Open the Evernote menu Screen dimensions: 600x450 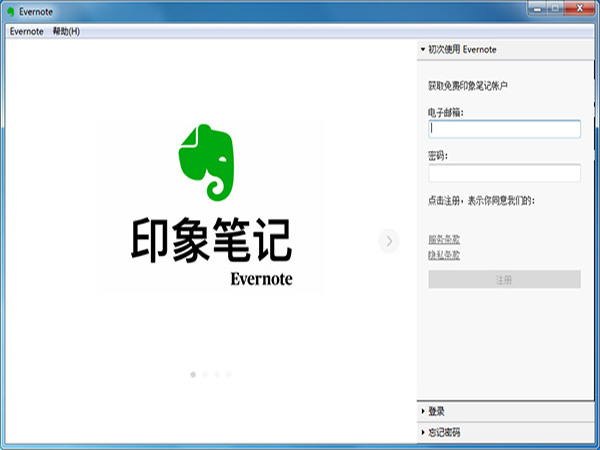[x=26, y=31]
